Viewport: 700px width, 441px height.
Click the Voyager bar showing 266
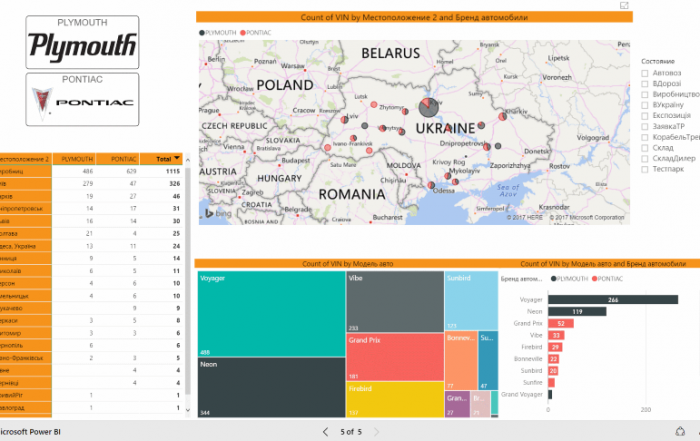pos(613,300)
